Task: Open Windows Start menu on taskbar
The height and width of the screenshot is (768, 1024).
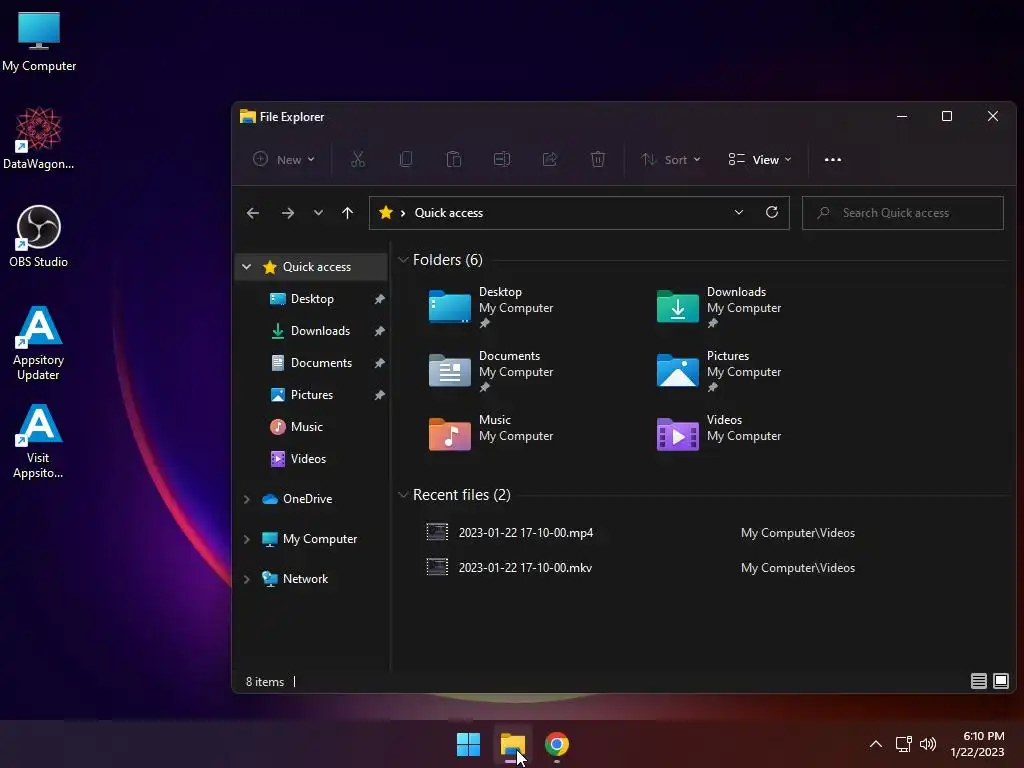Action: (x=468, y=744)
